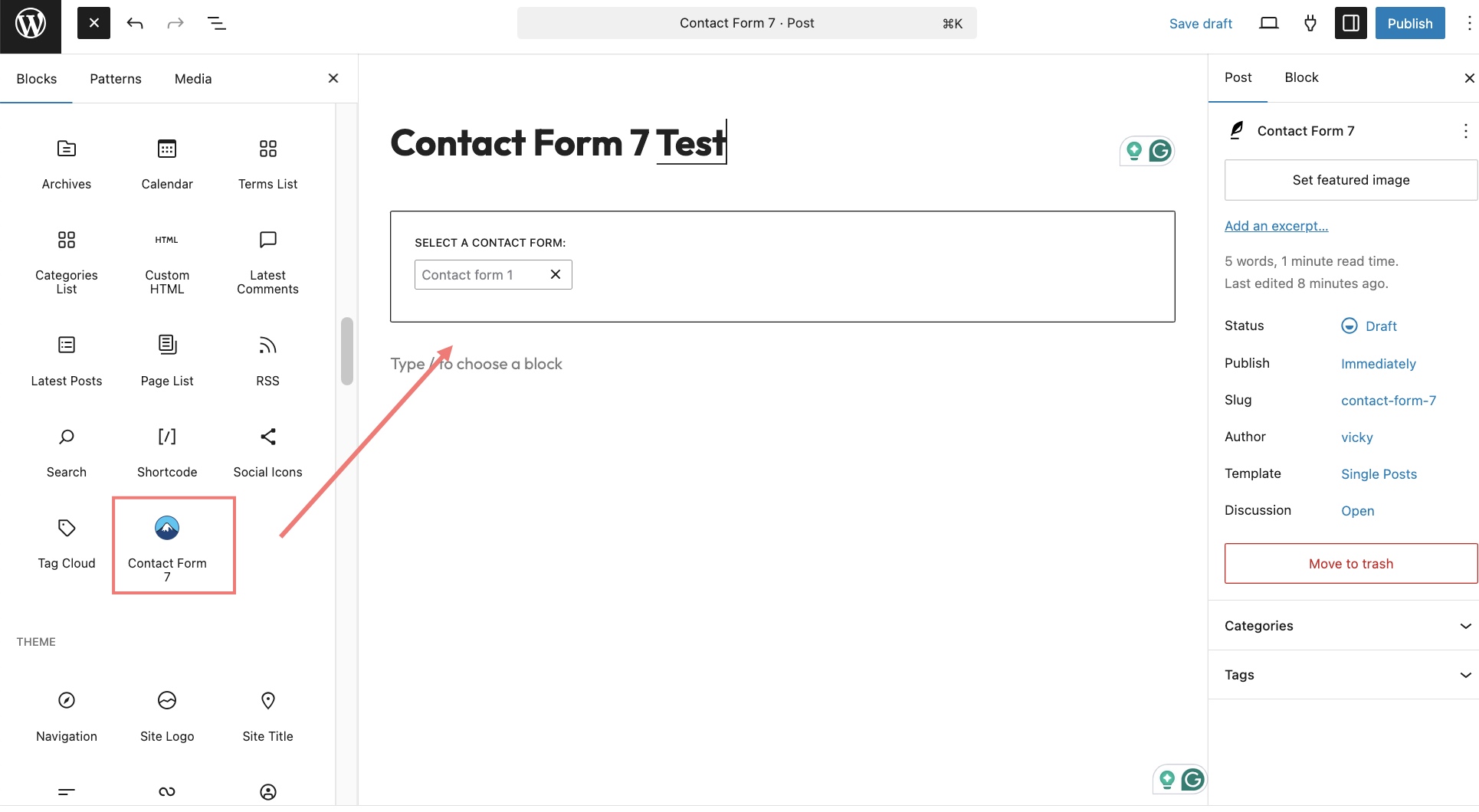Open the Document Overview list icon
Viewport: 1479px width, 812px height.
pos(217,24)
